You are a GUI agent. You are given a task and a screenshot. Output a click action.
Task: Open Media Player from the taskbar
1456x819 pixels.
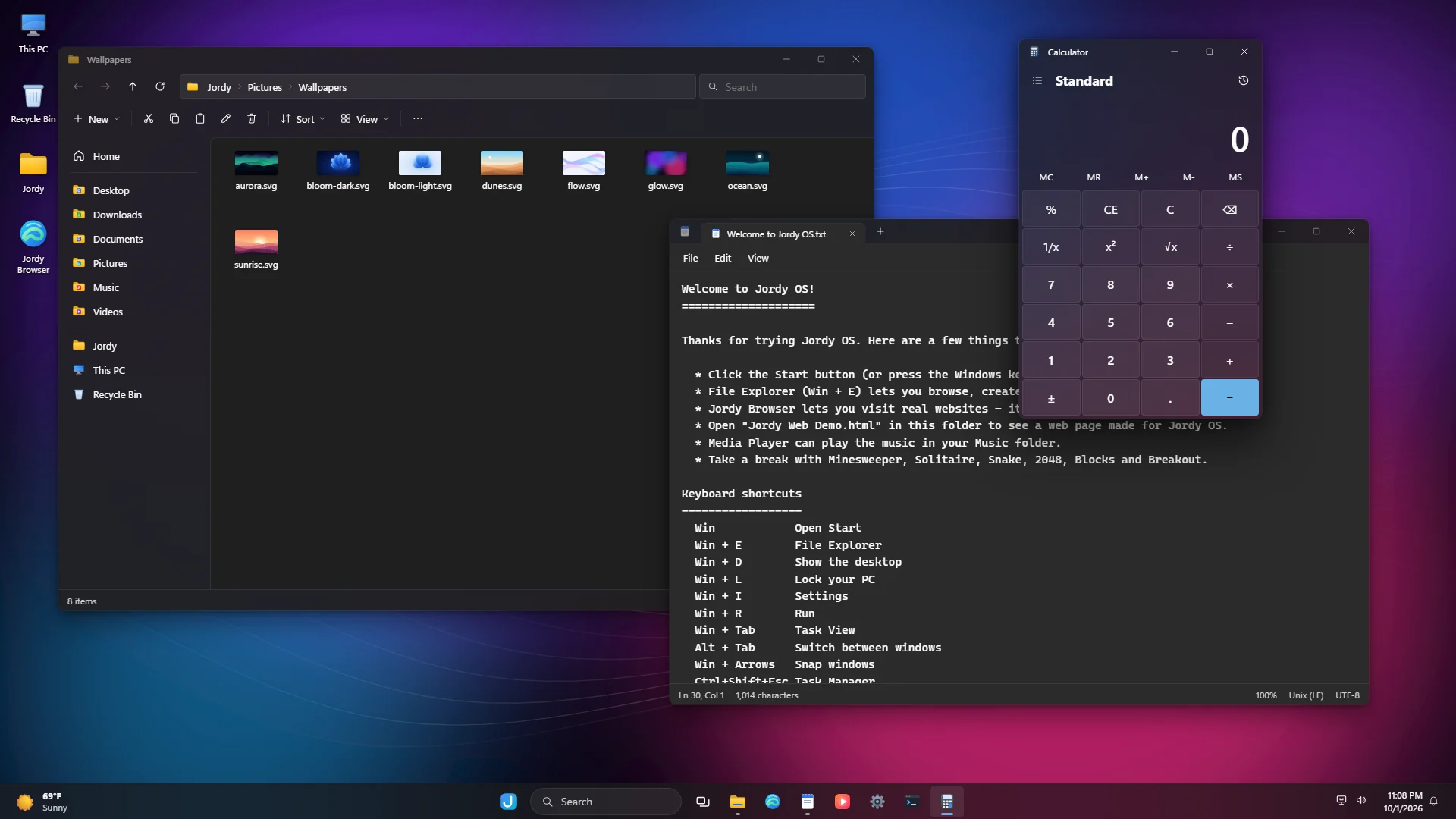click(x=843, y=802)
